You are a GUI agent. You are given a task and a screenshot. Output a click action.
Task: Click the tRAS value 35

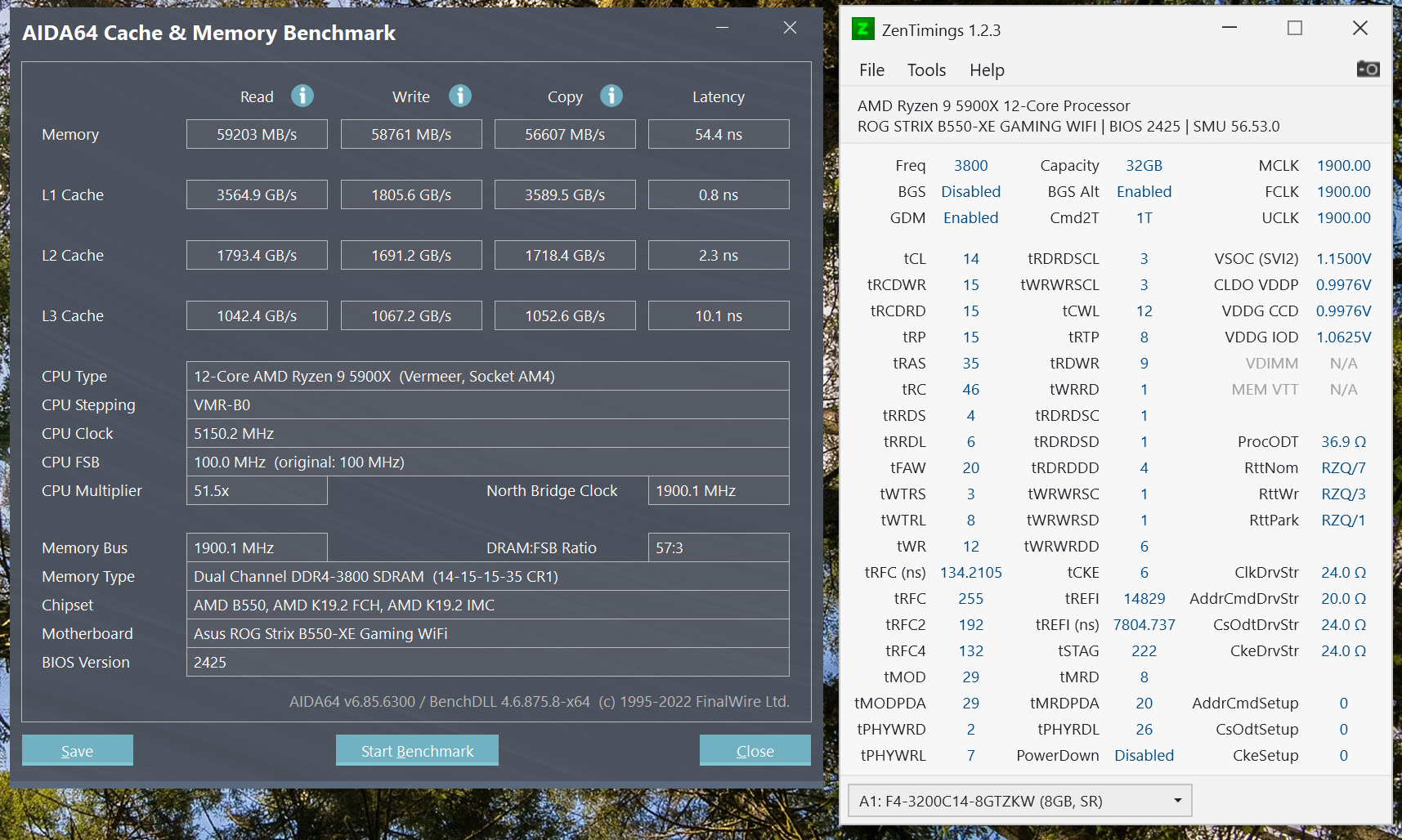click(x=970, y=363)
